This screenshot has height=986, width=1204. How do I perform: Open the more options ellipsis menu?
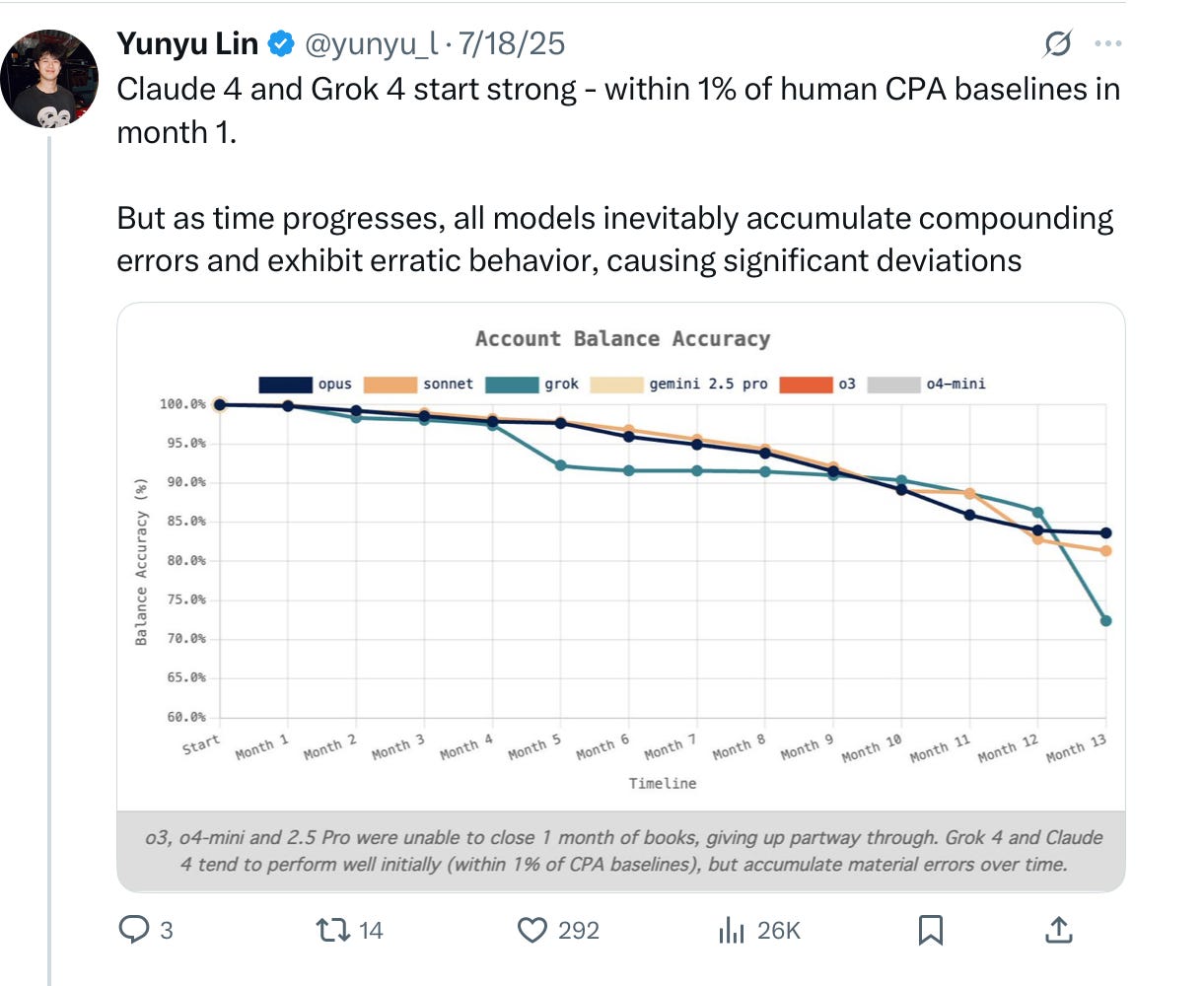(x=1108, y=42)
